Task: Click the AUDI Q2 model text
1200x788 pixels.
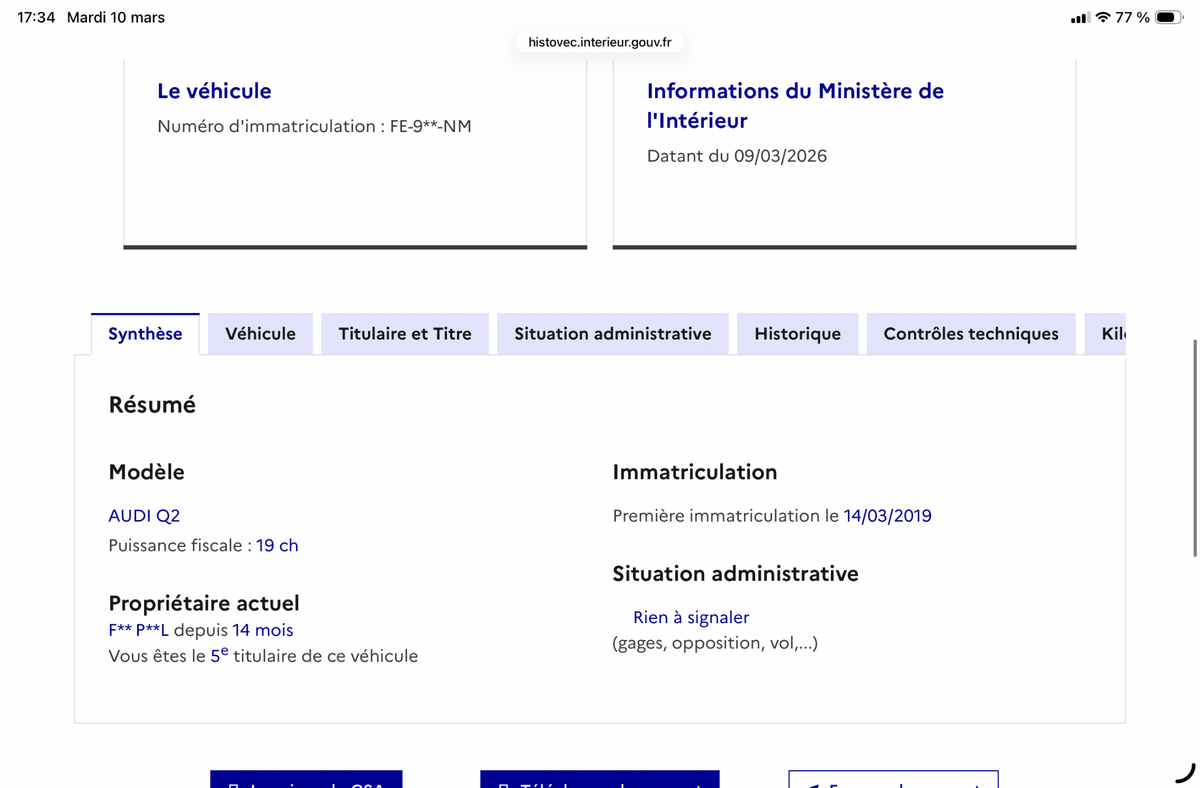Action: (144, 516)
